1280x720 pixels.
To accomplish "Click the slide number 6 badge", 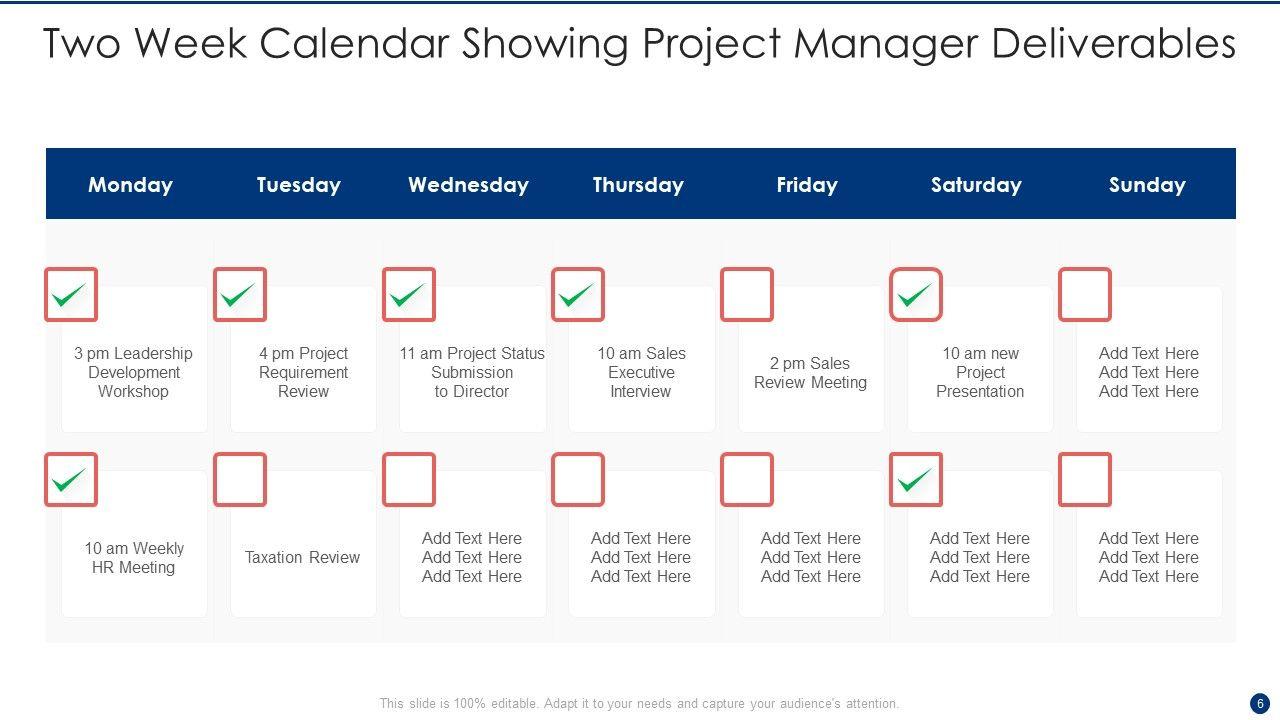I will tap(1260, 703).
